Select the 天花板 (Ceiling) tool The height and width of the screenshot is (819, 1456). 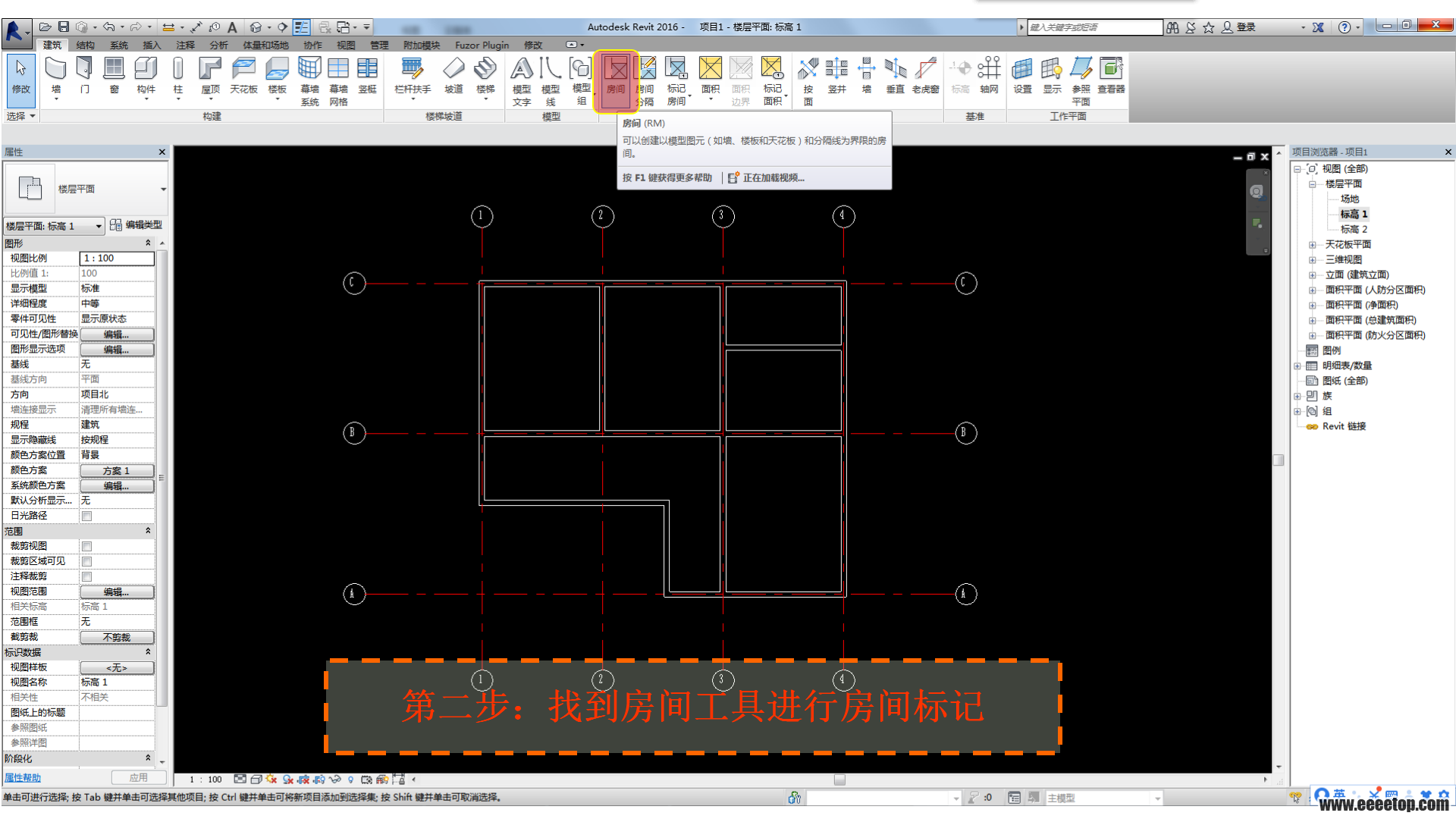tap(243, 75)
